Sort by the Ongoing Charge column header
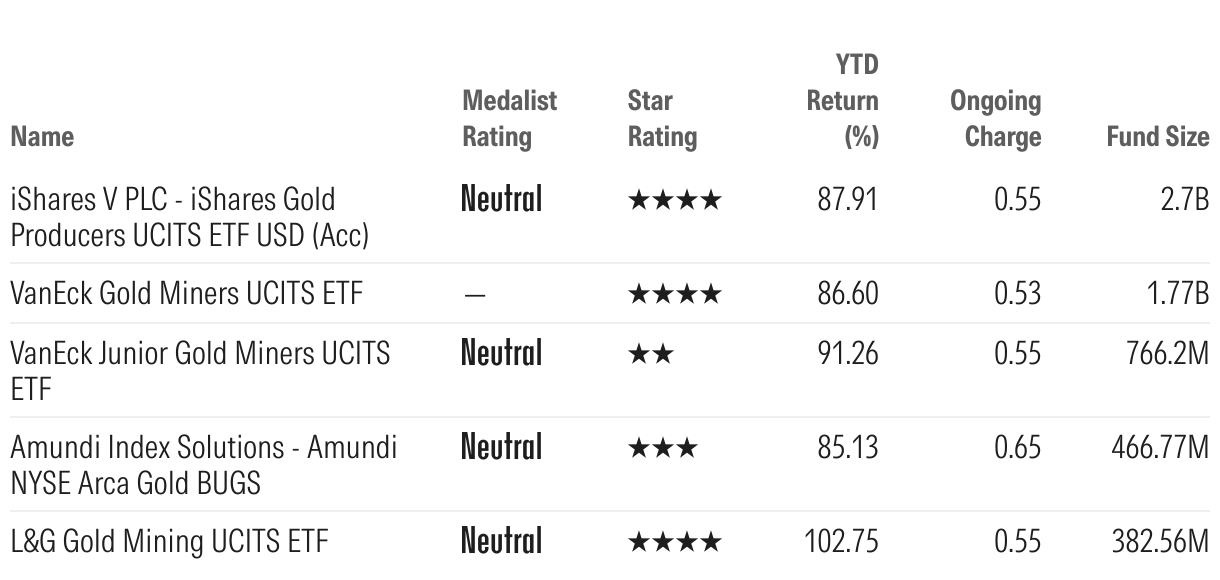Viewport: 1220px width, 580px height. (995, 118)
